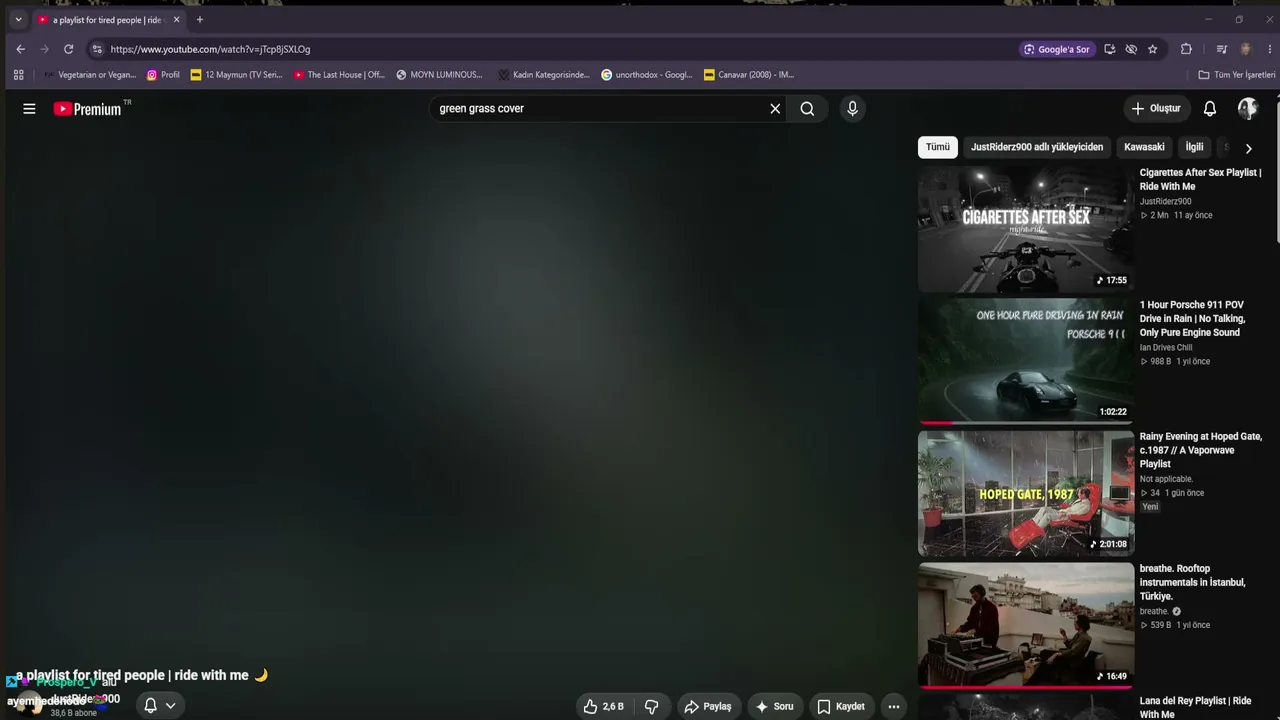Open Cigarettes After Sex playlist thumbnail
Image resolution: width=1280 pixels, height=720 pixels.
[1026, 229]
